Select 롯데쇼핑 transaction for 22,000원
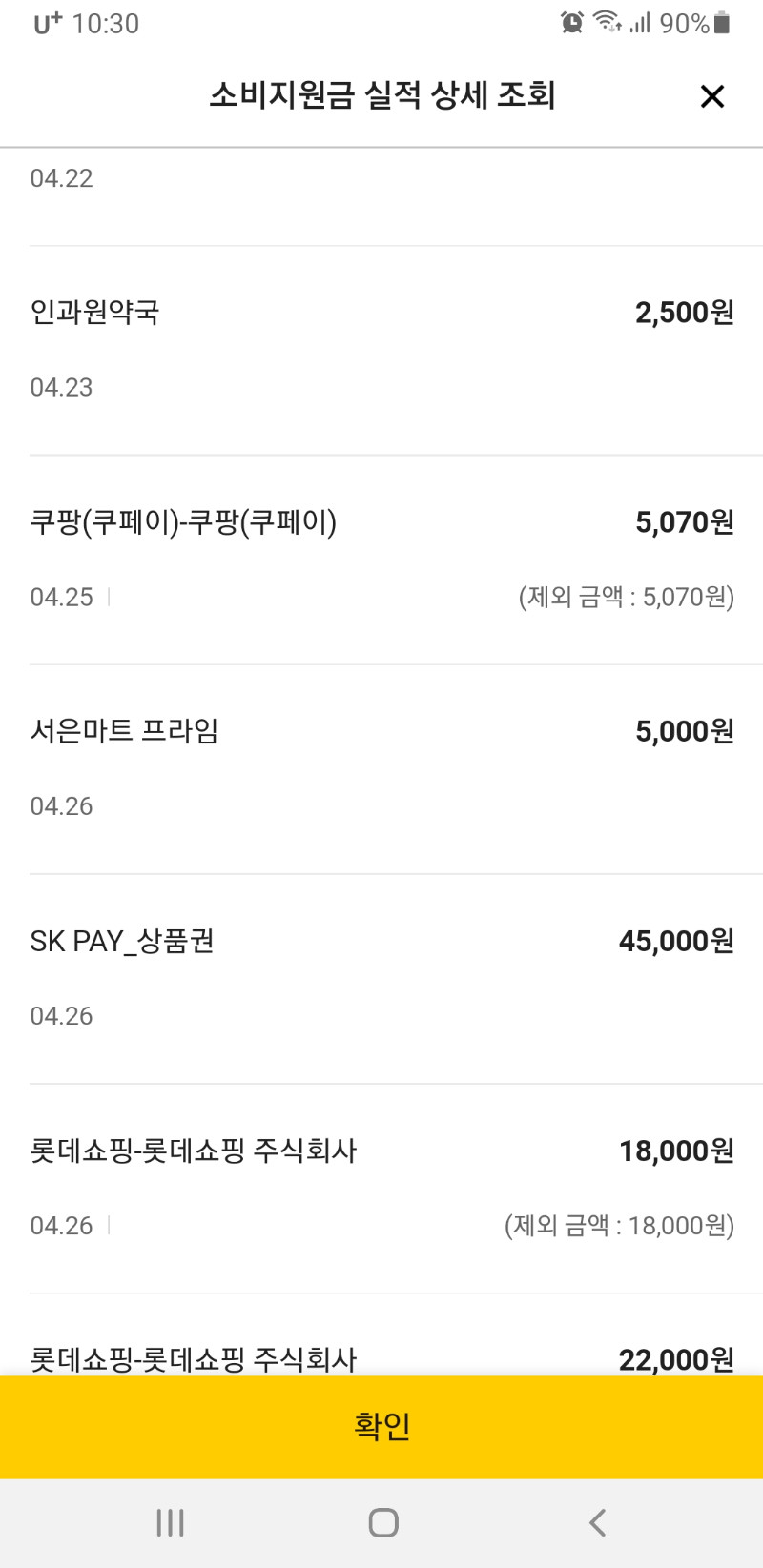This screenshot has height=1568, width=763. (381, 1335)
